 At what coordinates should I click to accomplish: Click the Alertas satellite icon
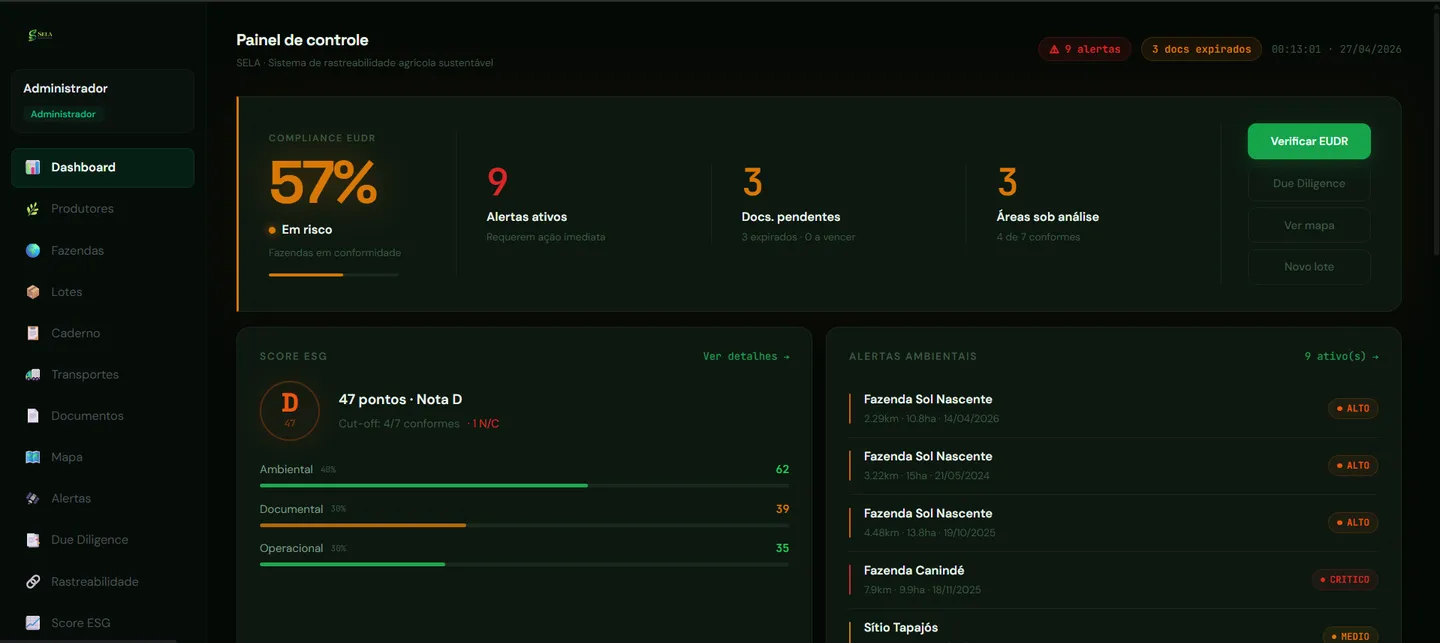pyautogui.click(x=33, y=498)
